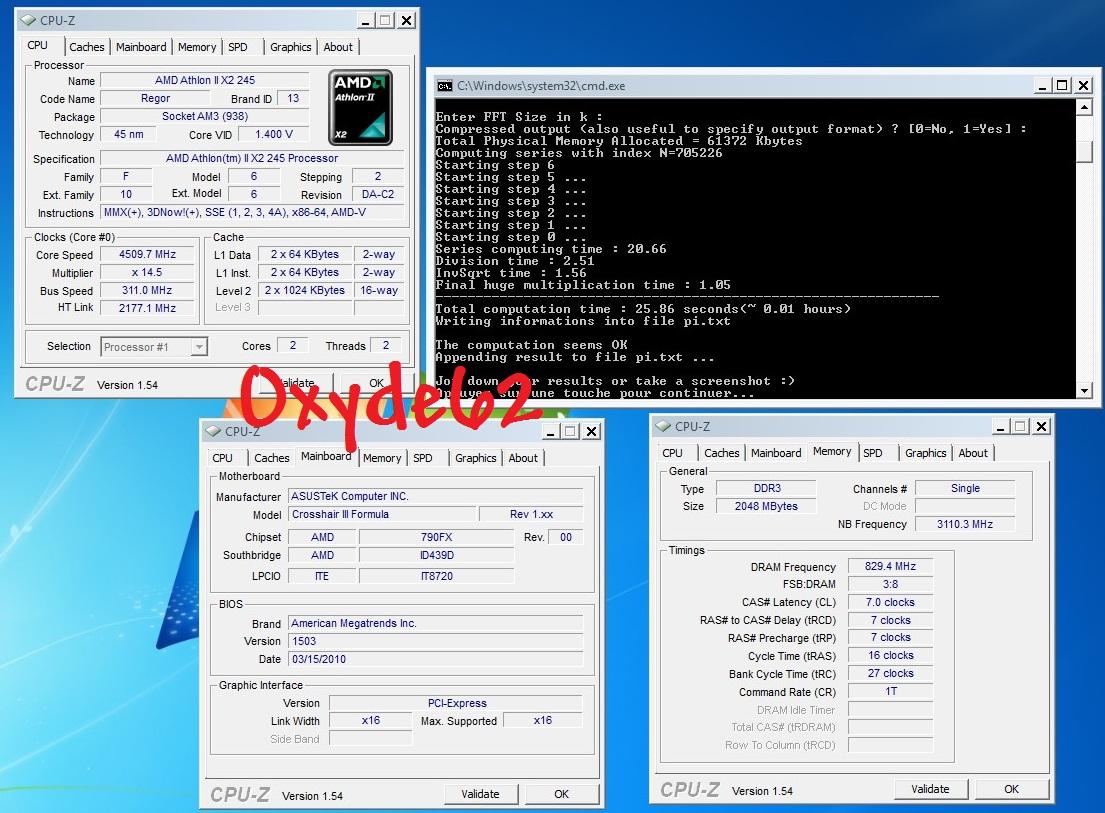This screenshot has height=813, width=1105.
Task: Click the DRAM Frequency value 829.4 MHz
Action: coord(890,566)
